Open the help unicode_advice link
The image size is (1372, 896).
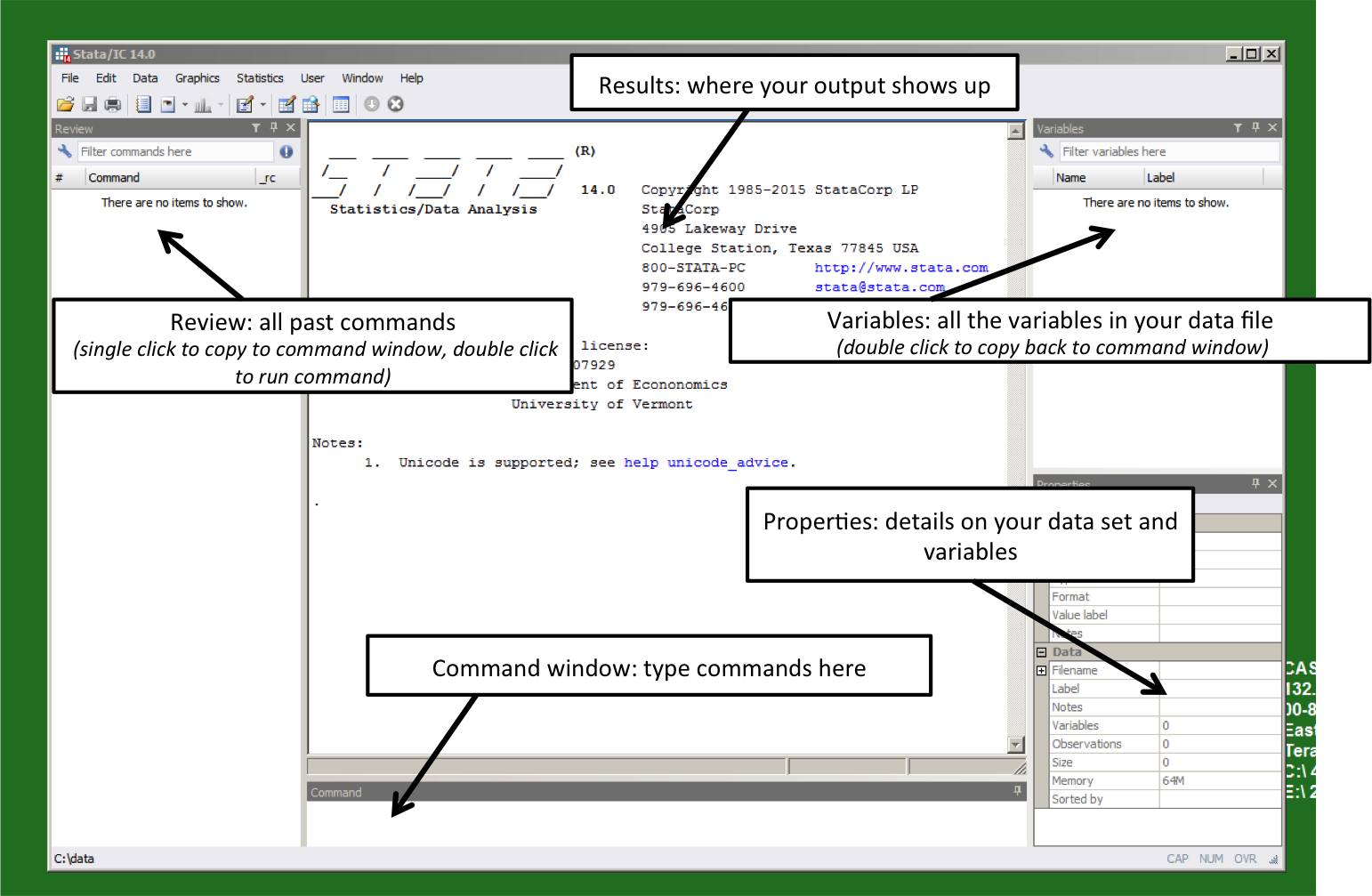pyautogui.click(x=706, y=463)
